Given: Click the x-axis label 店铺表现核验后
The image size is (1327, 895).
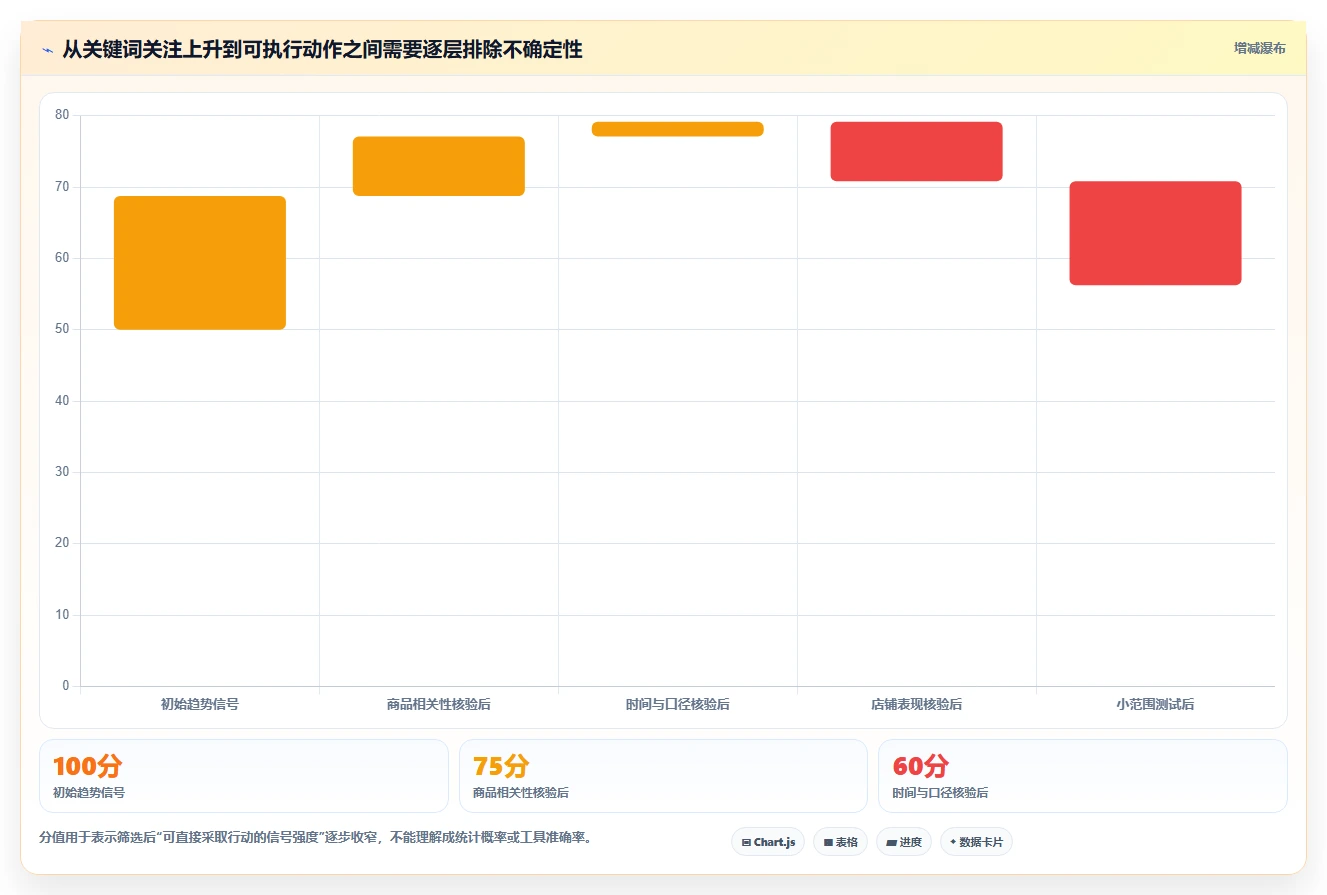Looking at the screenshot, I should [917, 704].
